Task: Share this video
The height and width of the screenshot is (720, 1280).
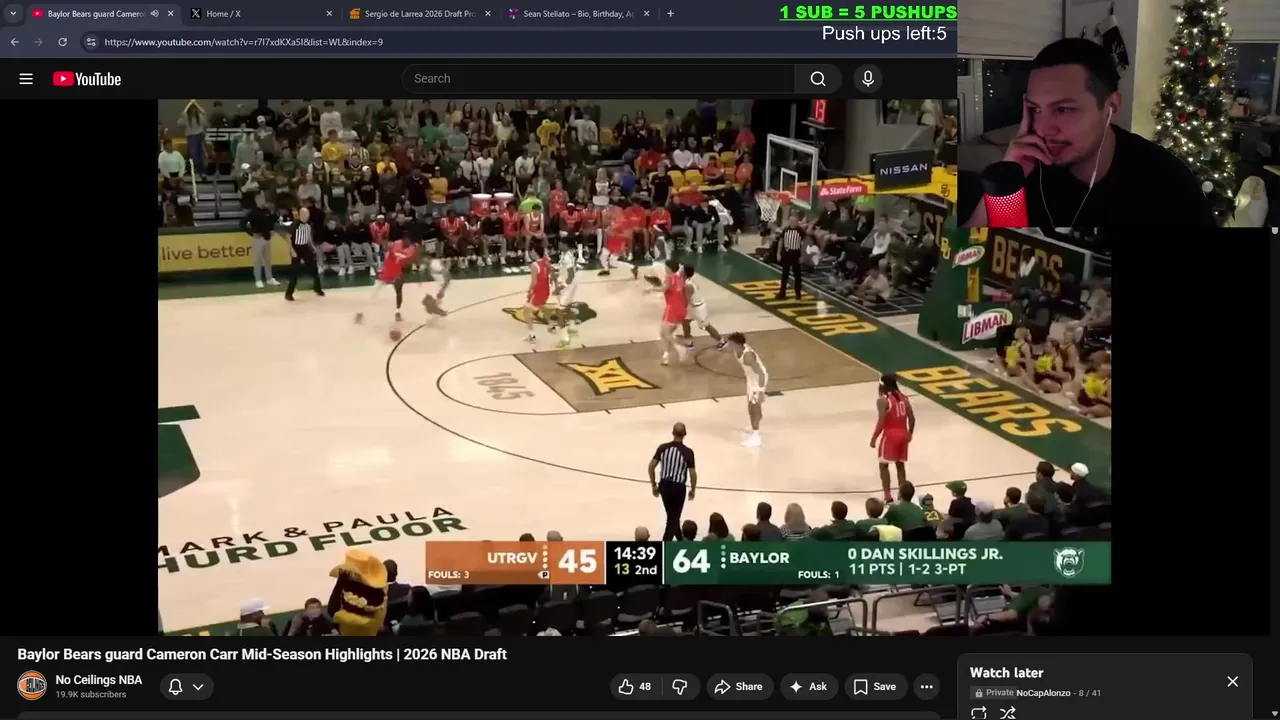Action: pos(738,686)
